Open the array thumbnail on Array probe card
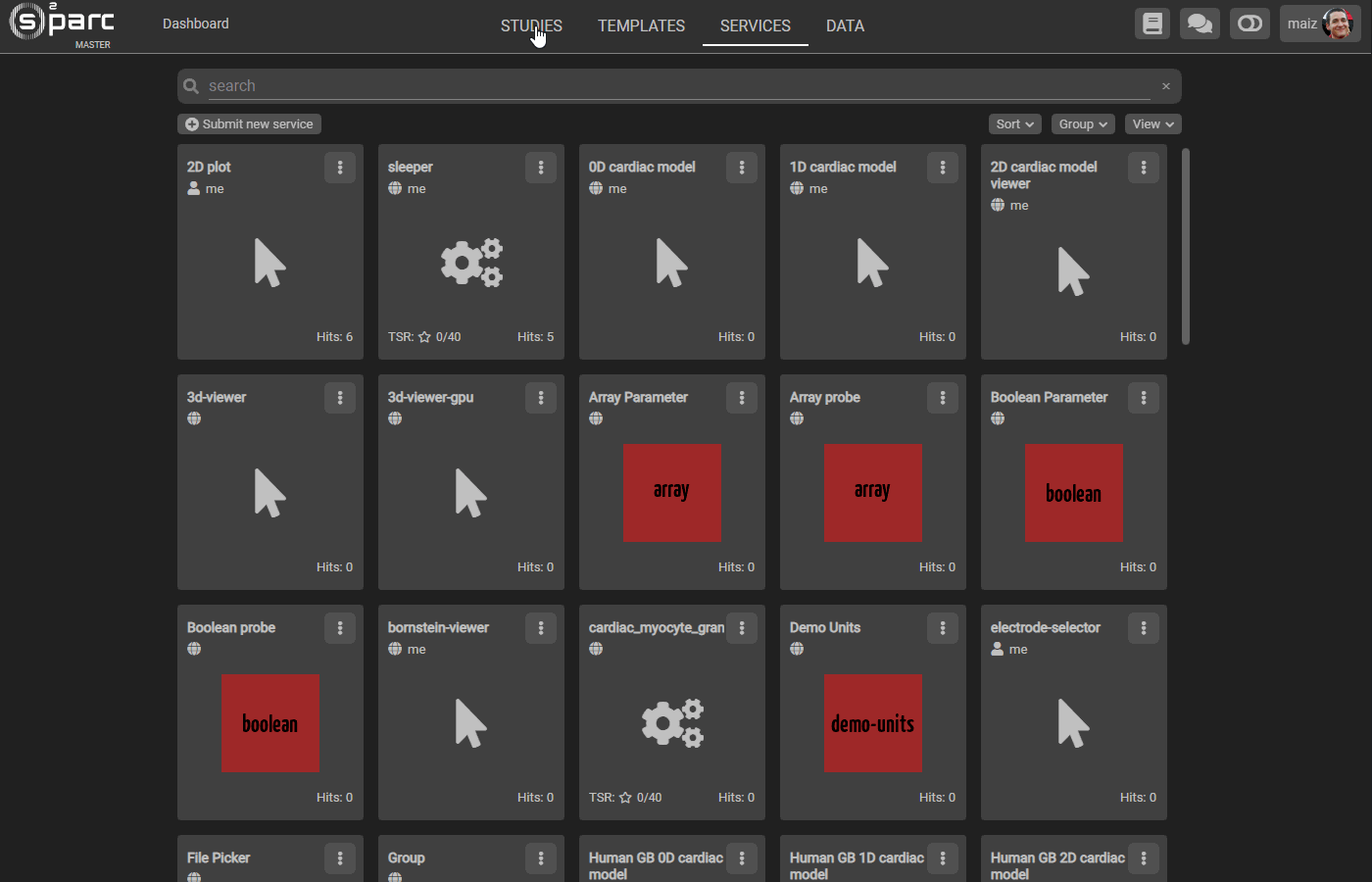 coord(873,493)
